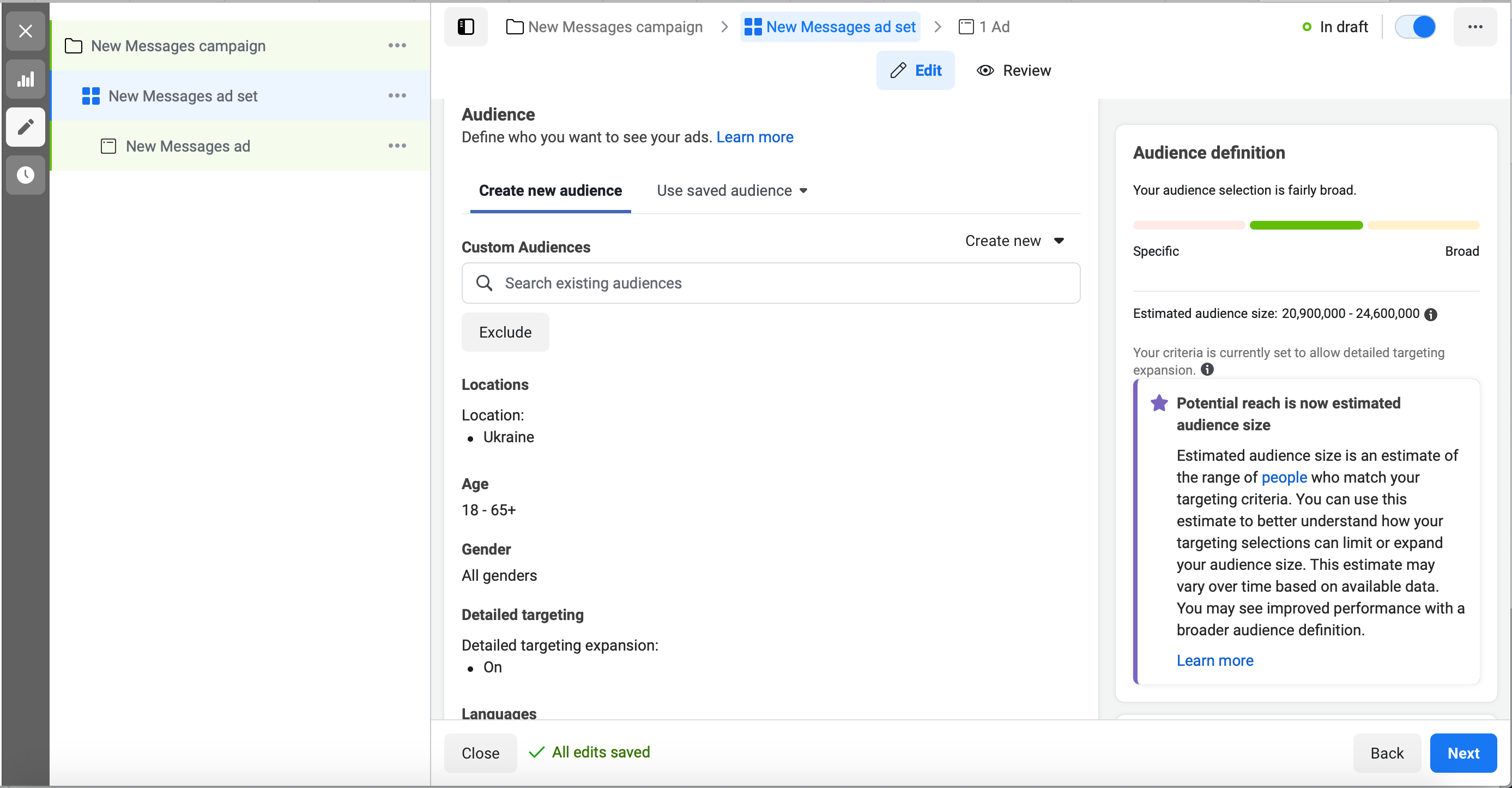This screenshot has width=1512, height=788.
Task: Click the Next button
Action: pos(1463,753)
